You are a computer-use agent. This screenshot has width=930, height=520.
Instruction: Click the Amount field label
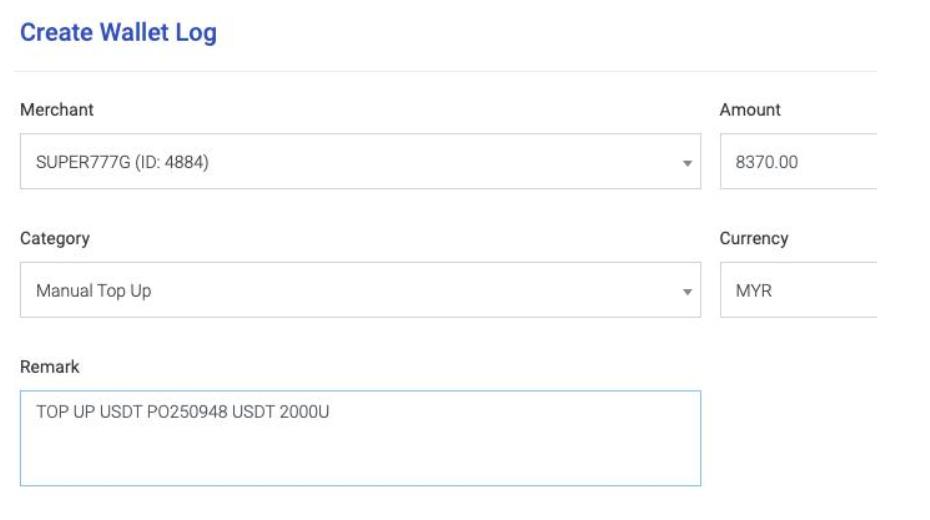(750, 110)
